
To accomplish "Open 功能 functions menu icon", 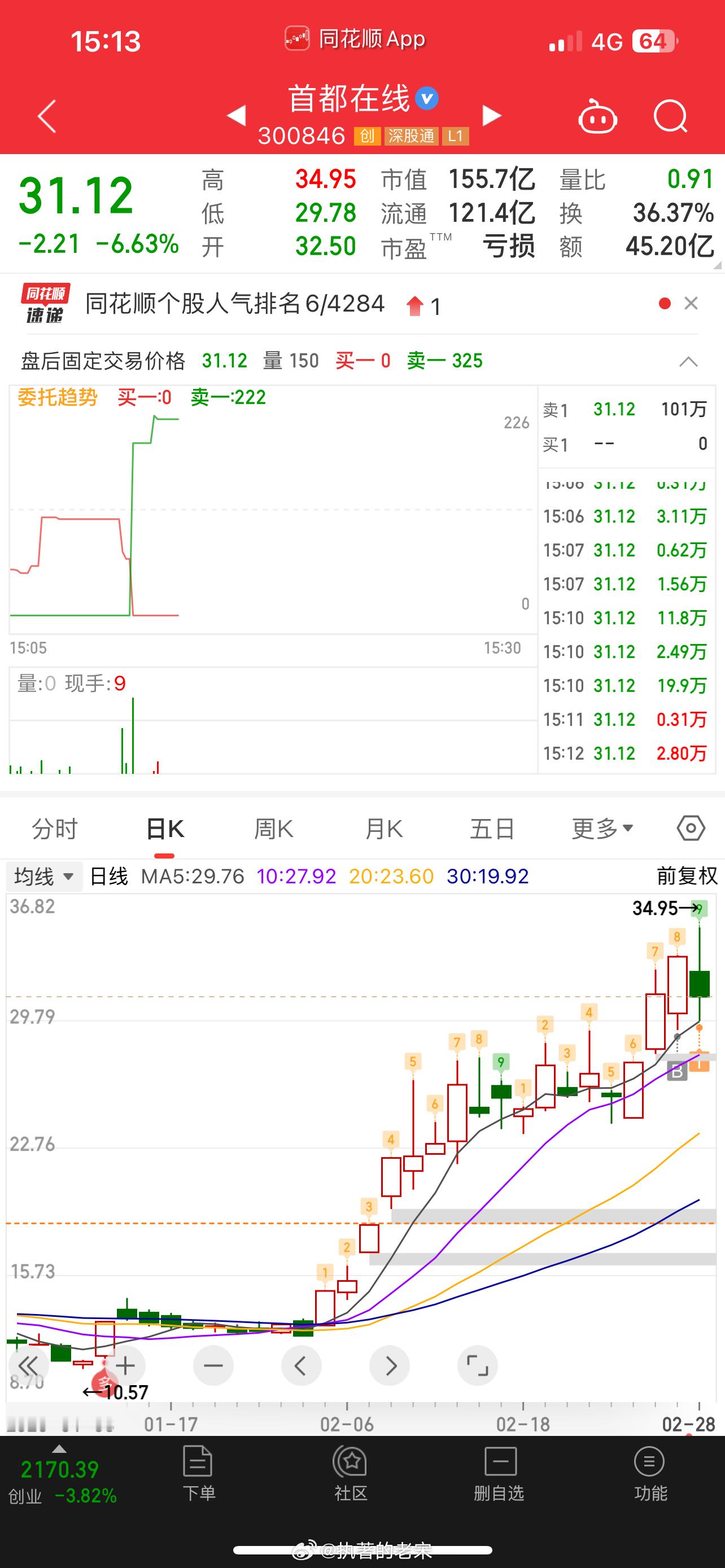I will 650,1473.
